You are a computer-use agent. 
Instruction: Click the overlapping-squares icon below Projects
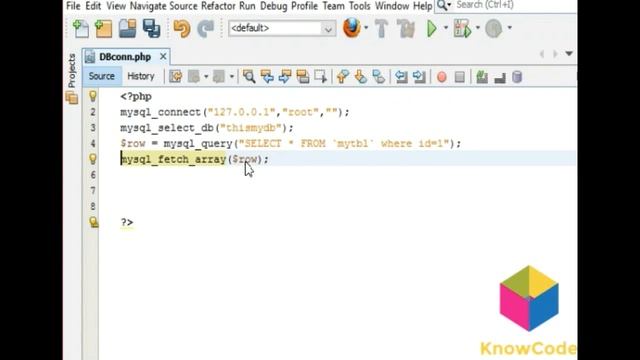coord(72,98)
